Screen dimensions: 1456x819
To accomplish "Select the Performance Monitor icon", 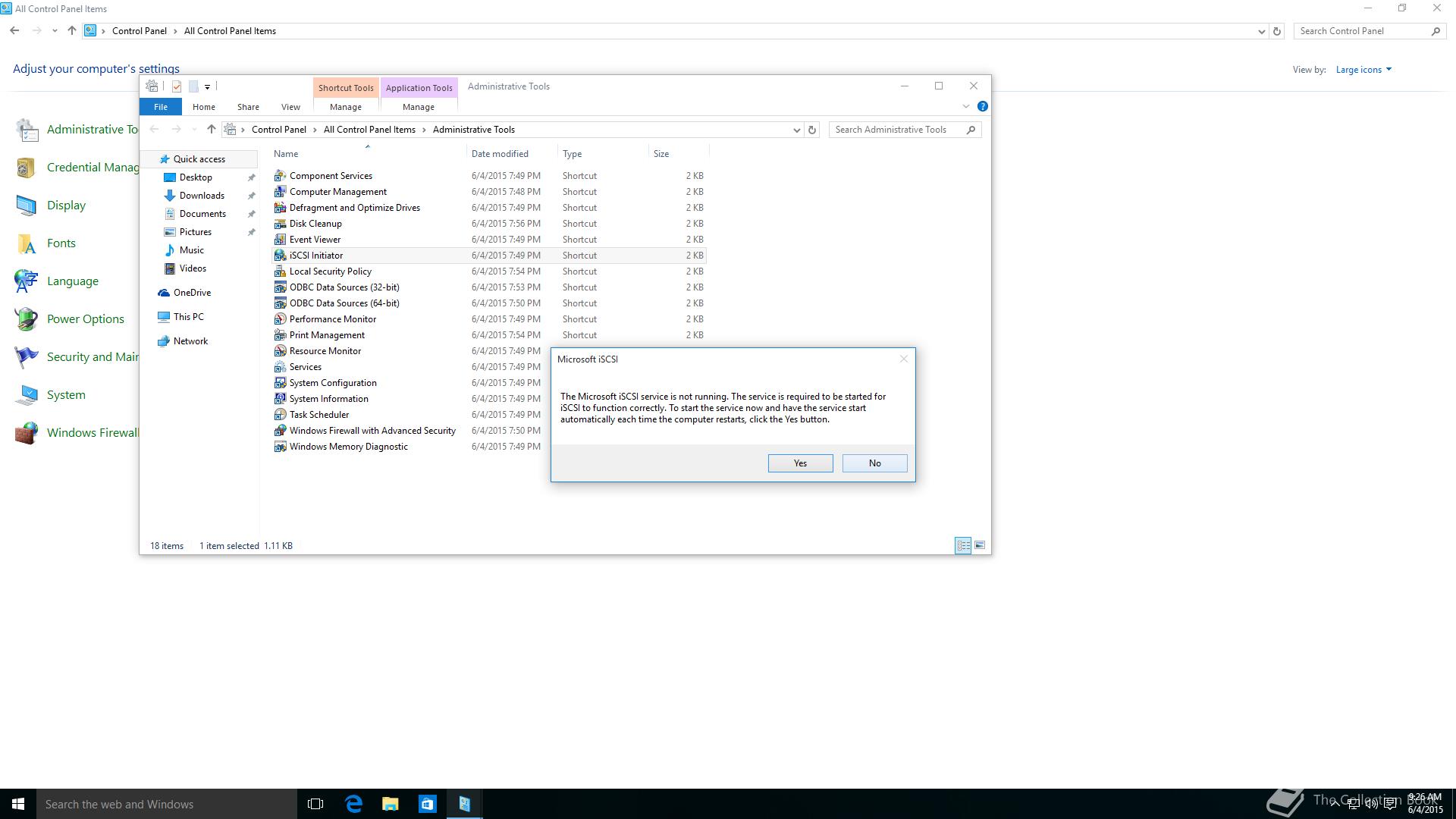I will coord(280,319).
